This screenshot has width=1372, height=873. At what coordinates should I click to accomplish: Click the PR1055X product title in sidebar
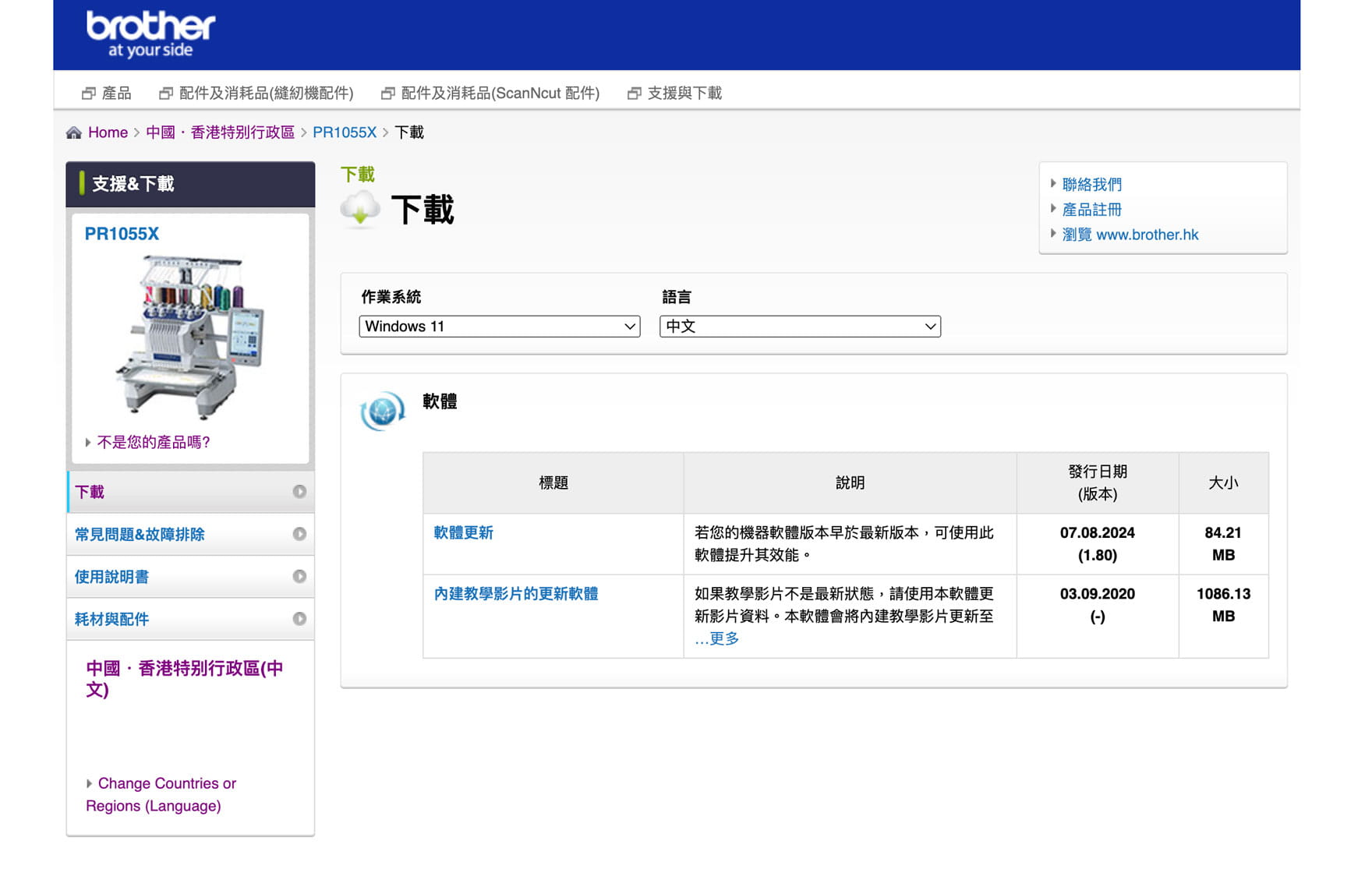coord(122,234)
